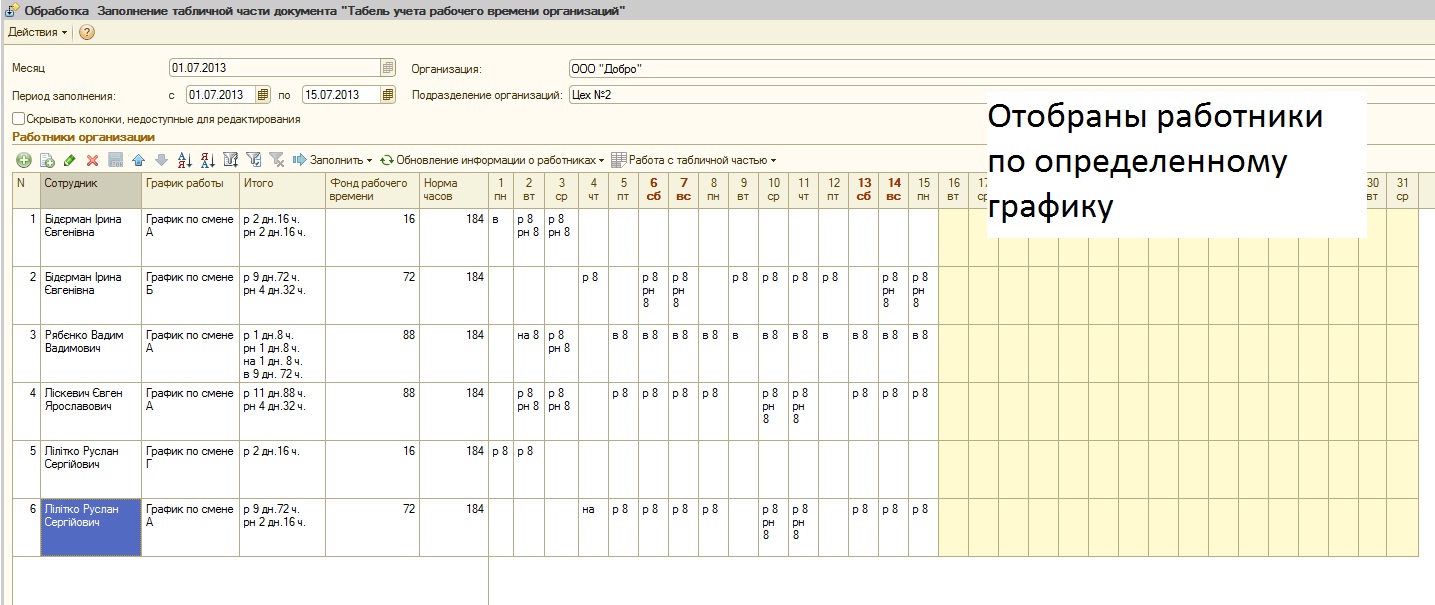Open the calendar picker for the Месяц field
This screenshot has height=605, width=1435.
tap(388, 68)
